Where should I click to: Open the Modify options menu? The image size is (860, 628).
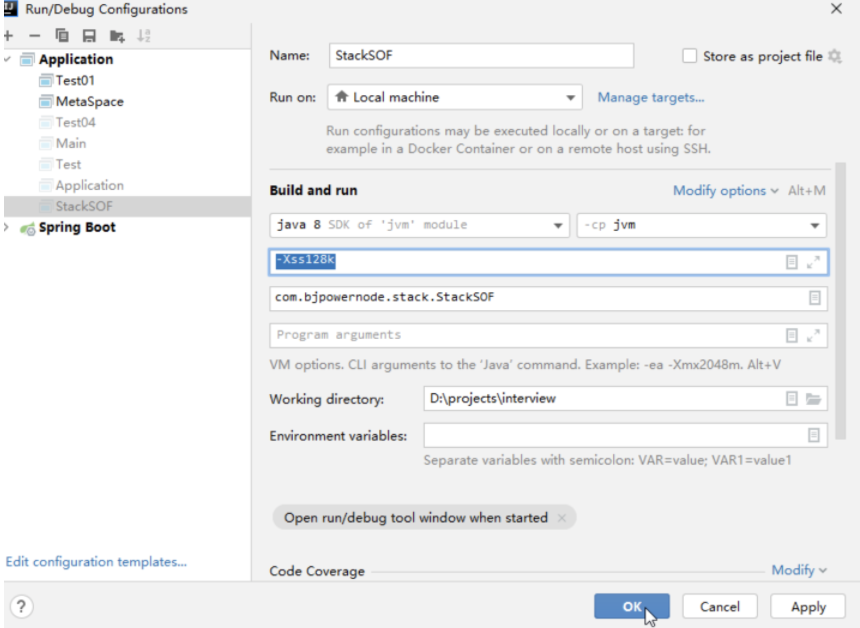[x=726, y=191]
